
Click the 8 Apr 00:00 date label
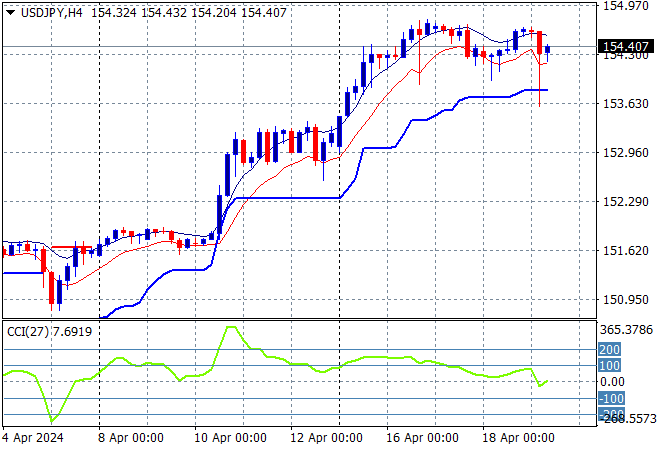[x=131, y=438]
